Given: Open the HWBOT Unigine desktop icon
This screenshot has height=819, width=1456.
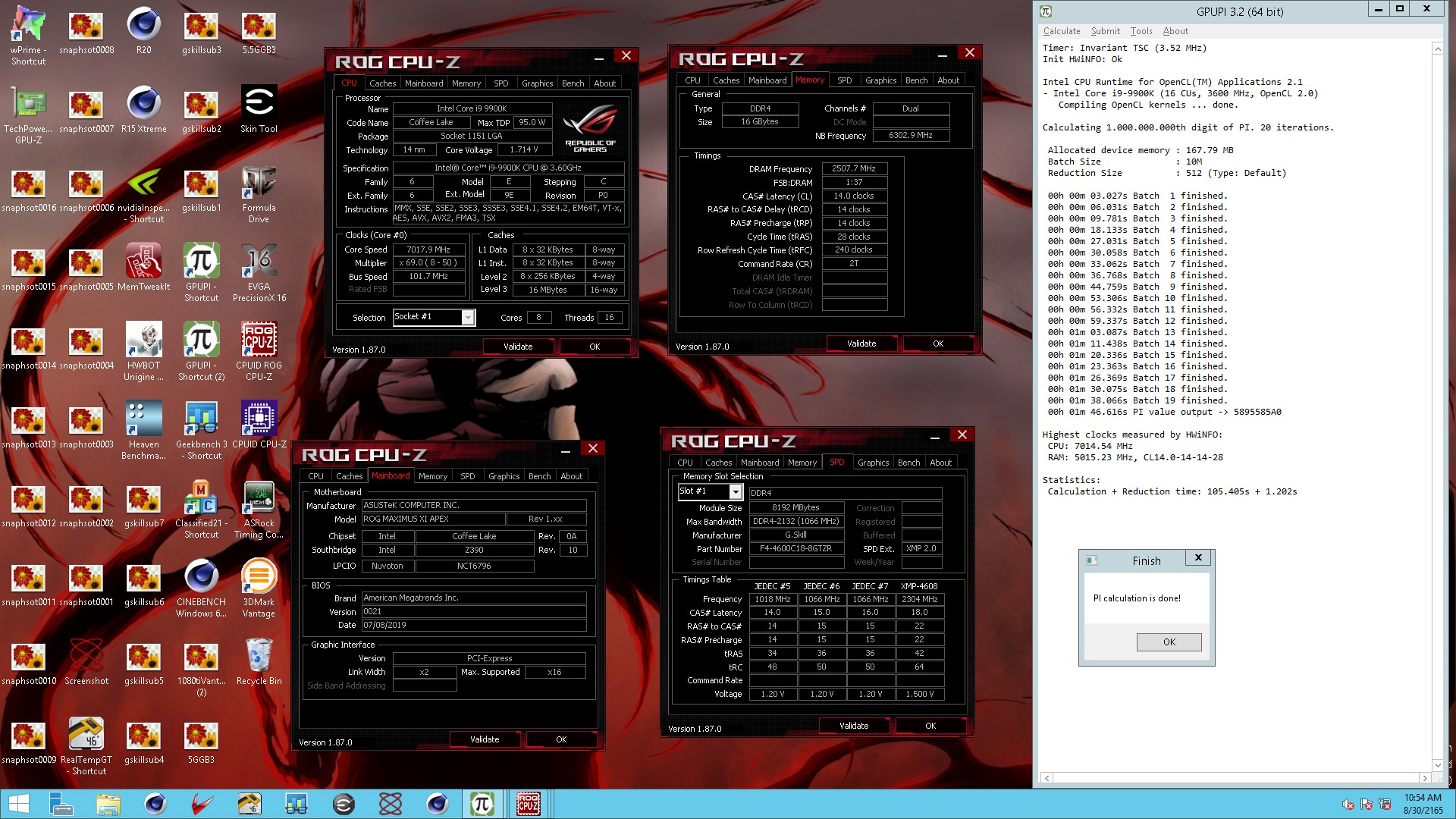Looking at the screenshot, I should (143, 351).
